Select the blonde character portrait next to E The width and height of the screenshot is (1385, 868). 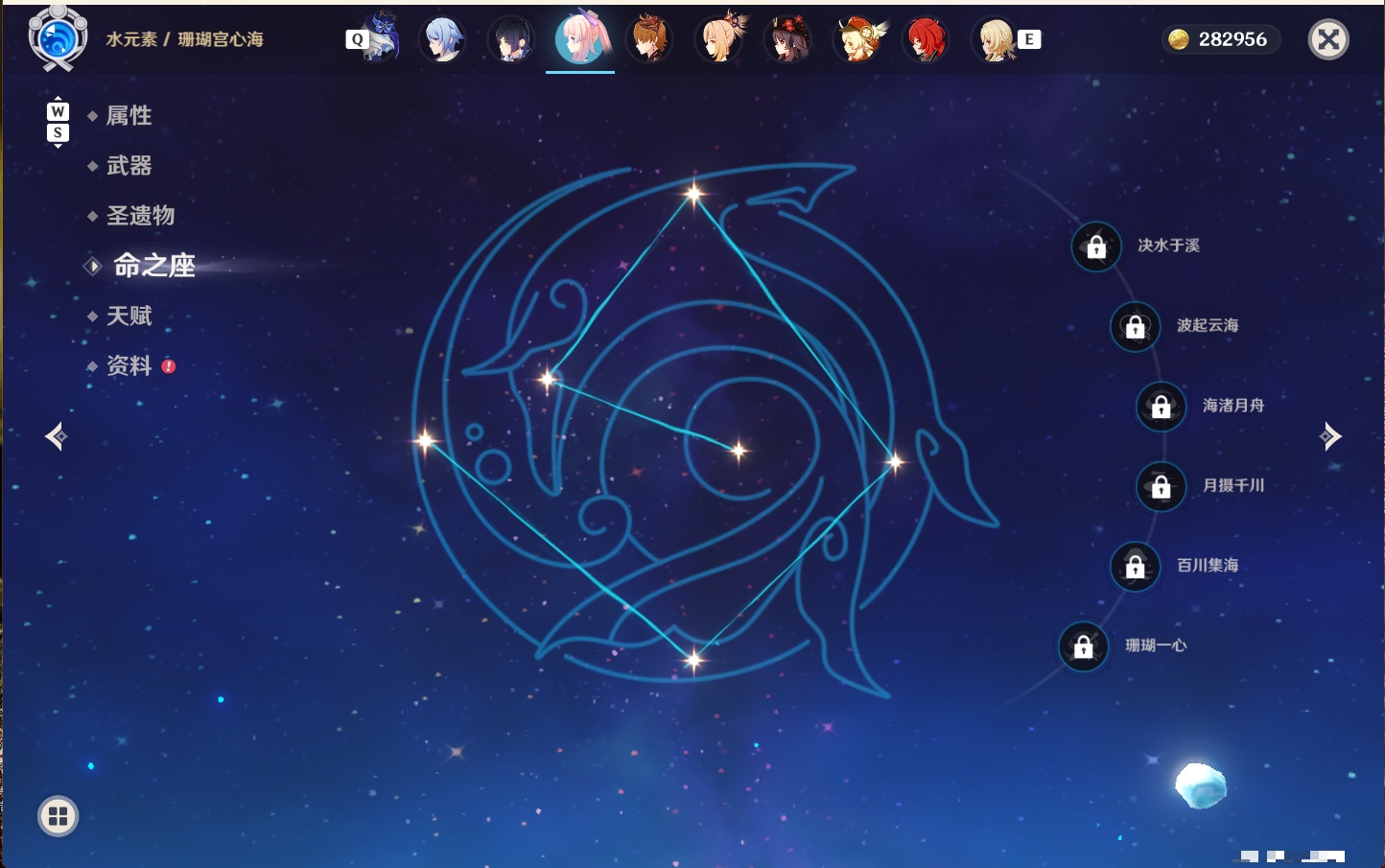996,40
